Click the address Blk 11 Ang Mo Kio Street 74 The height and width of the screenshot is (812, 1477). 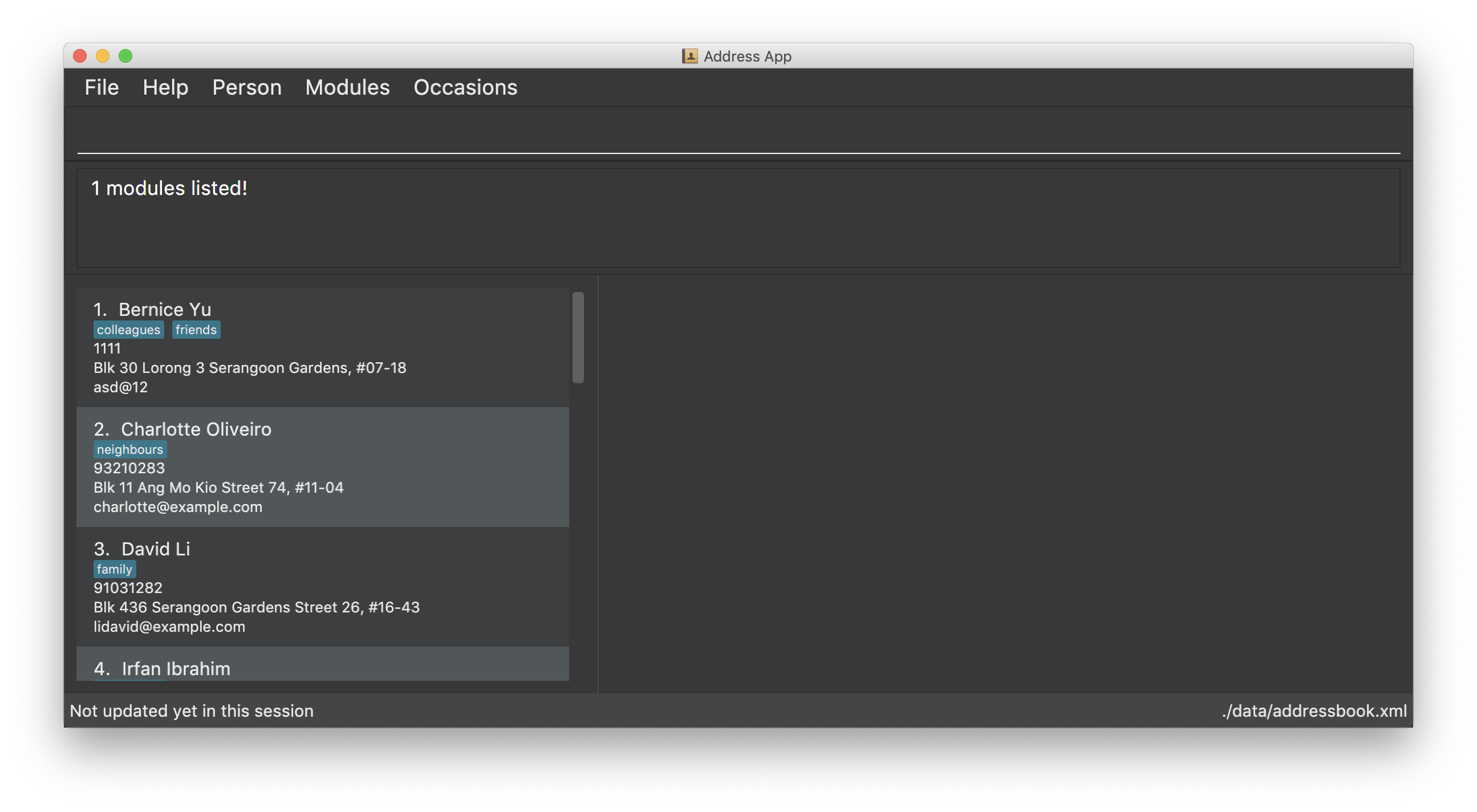(218, 488)
